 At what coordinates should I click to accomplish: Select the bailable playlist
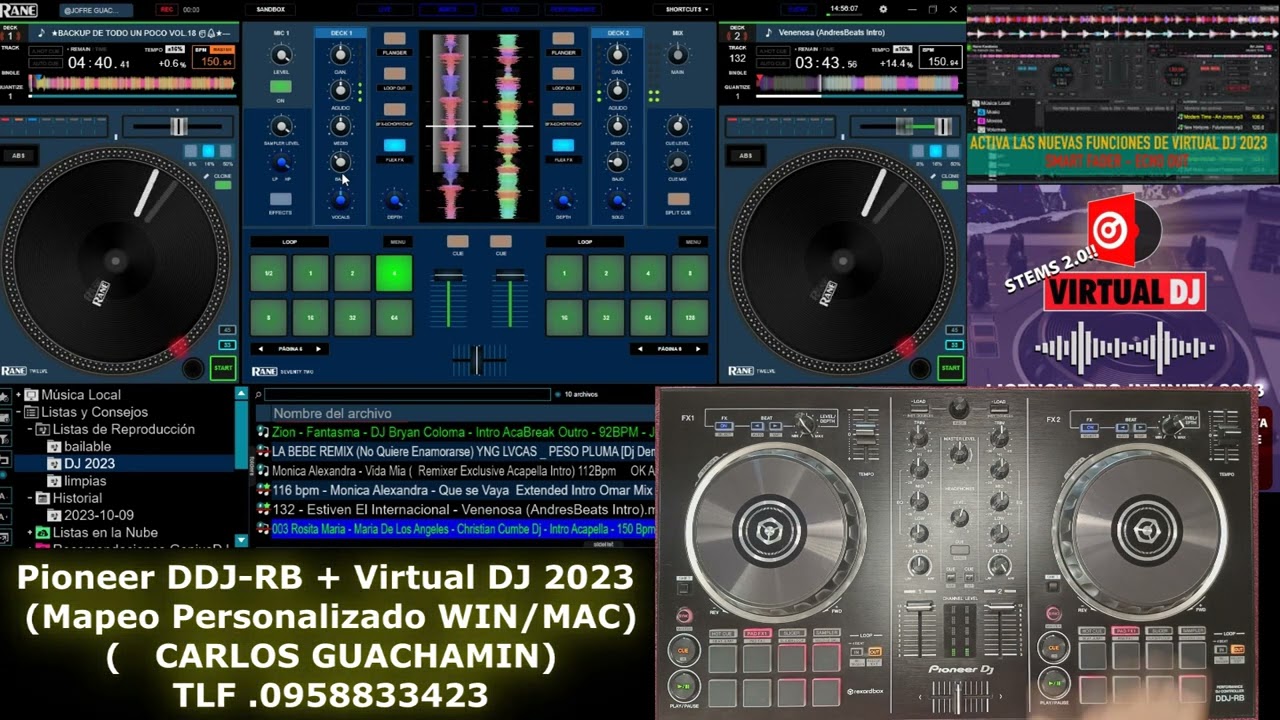pos(87,446)
